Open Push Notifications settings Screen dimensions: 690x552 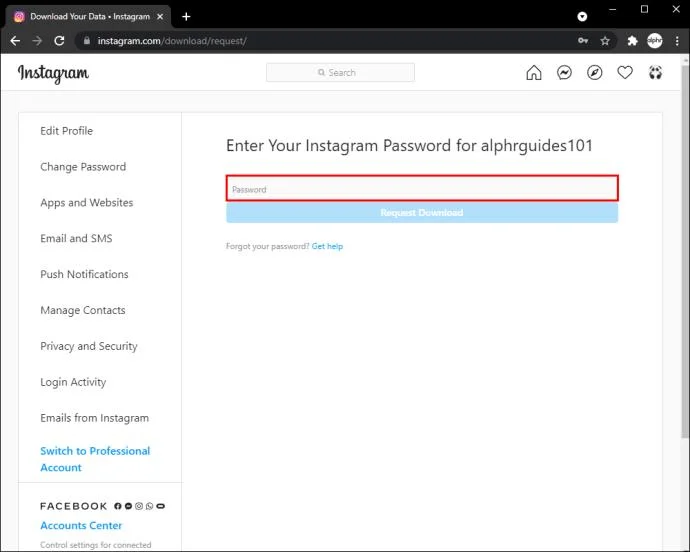84,274
